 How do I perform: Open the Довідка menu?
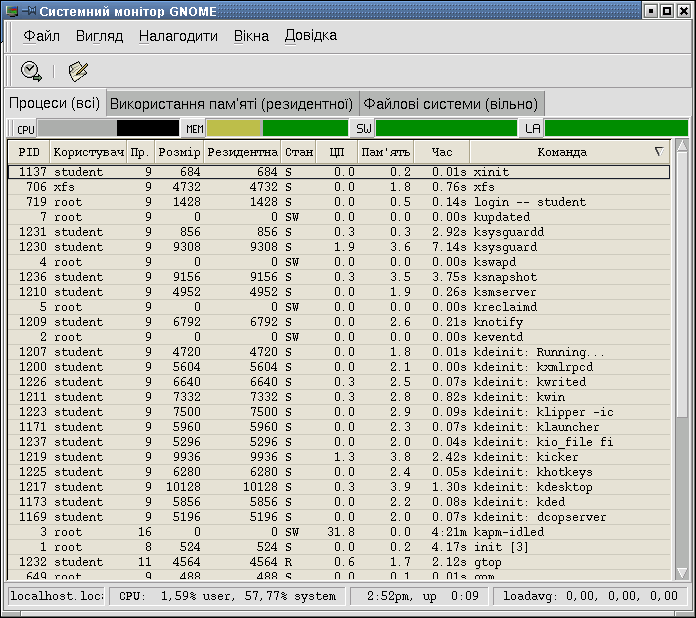311,36
